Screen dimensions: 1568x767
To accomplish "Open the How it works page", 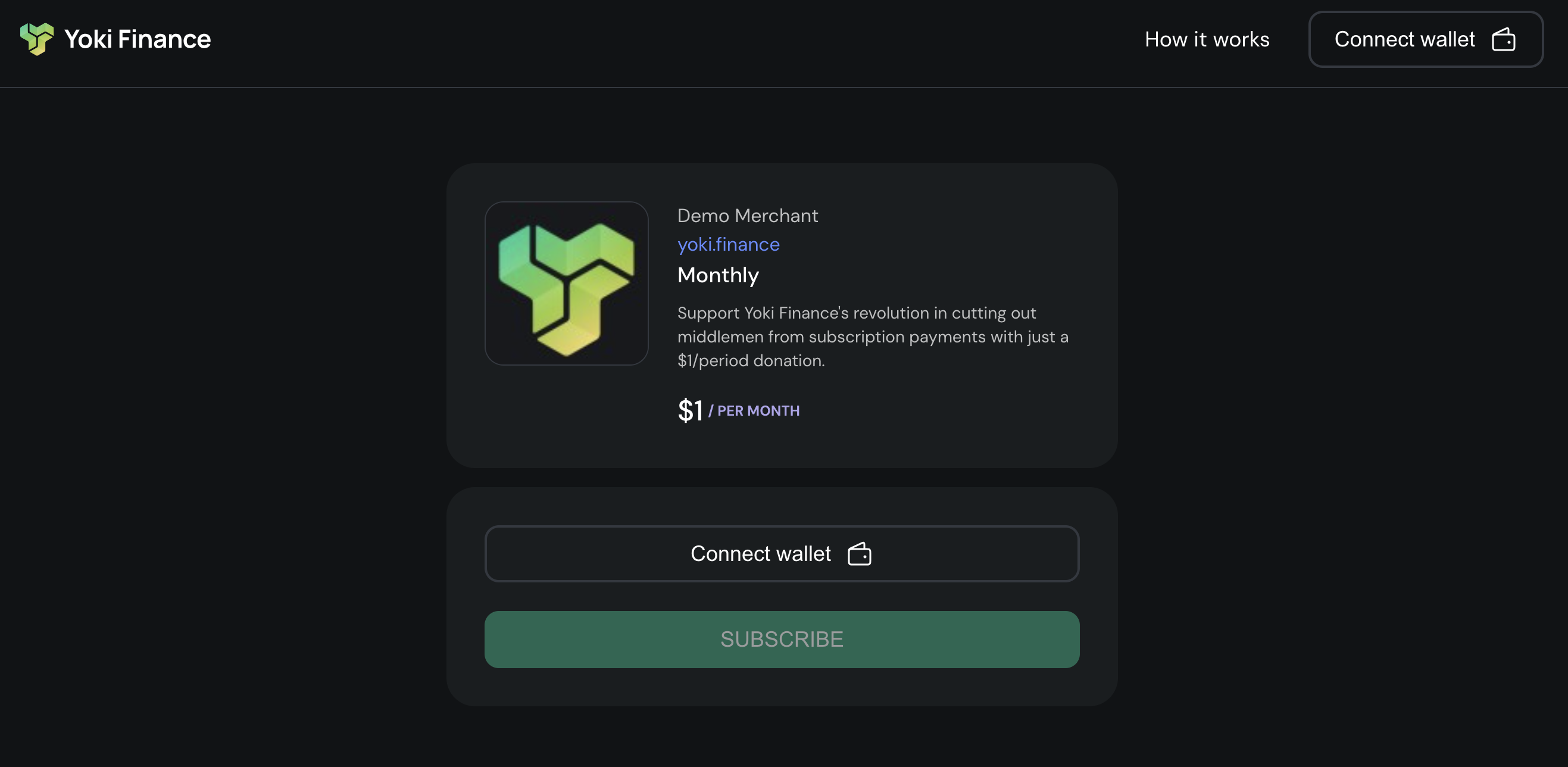I will coord(1207,39).
